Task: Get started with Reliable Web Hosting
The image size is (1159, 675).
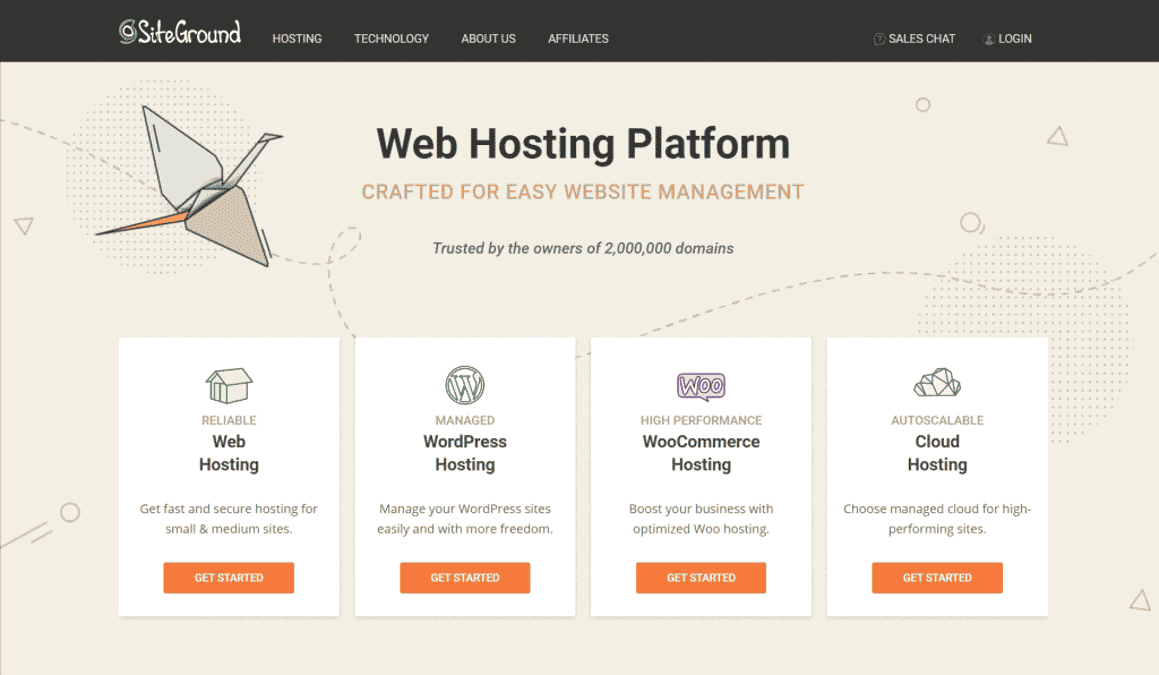Action: (x=228, y=577)
